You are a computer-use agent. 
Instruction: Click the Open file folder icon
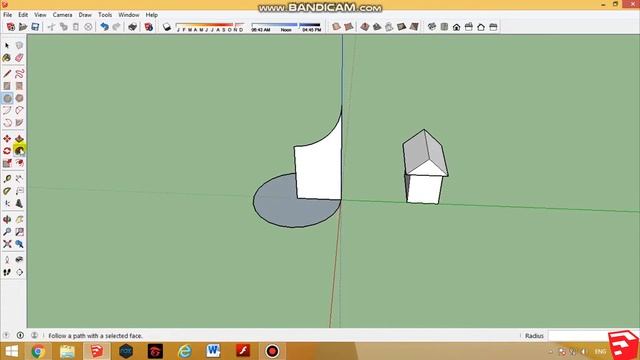click(x=23, y=27)
